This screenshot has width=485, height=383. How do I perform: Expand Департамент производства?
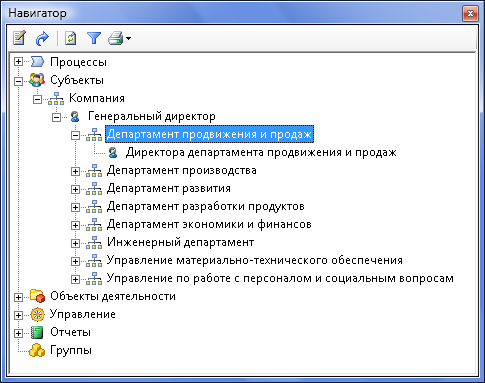coord(76,171)
